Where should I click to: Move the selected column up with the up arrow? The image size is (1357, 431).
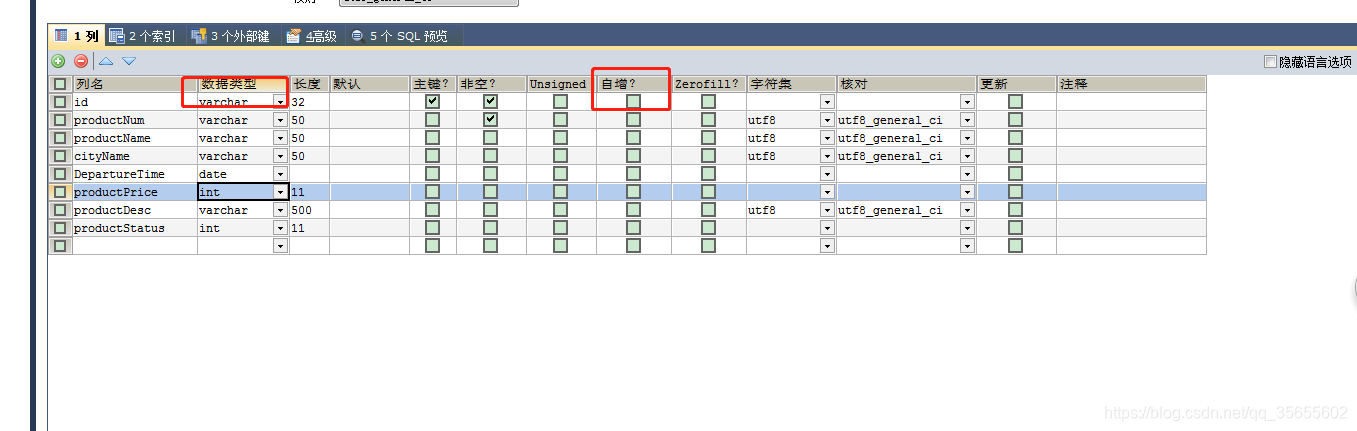click(106, 62)
